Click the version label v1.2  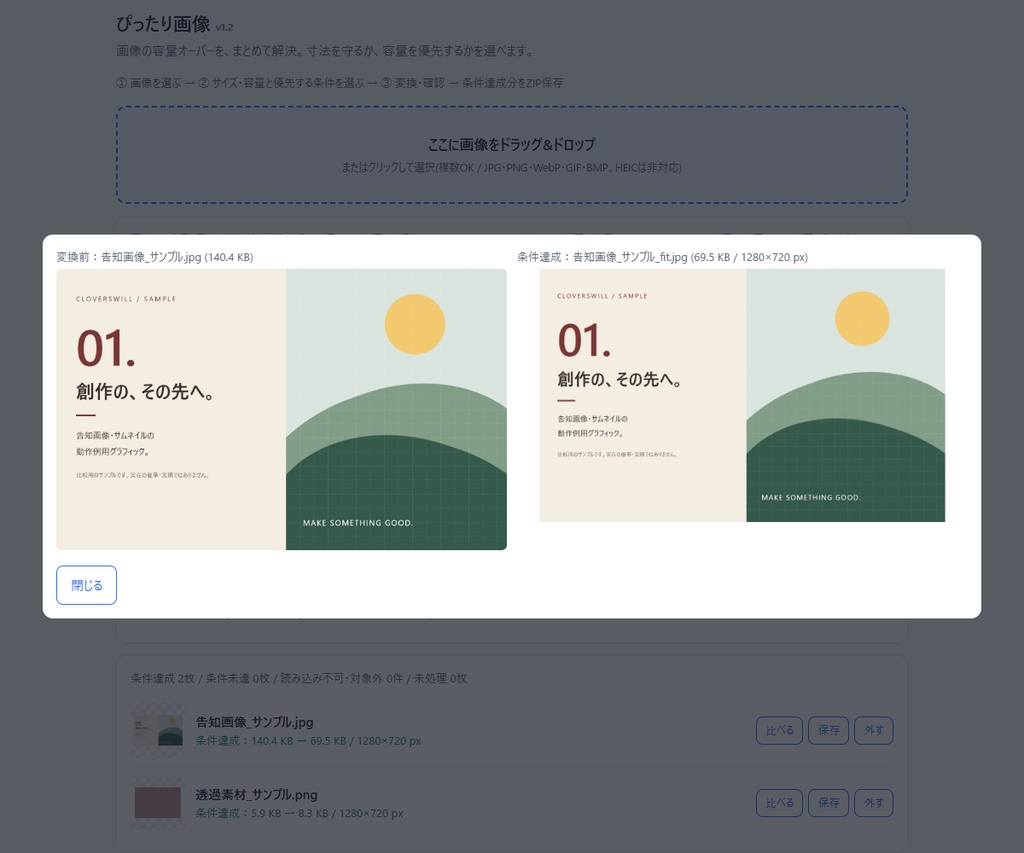(224, 27)
